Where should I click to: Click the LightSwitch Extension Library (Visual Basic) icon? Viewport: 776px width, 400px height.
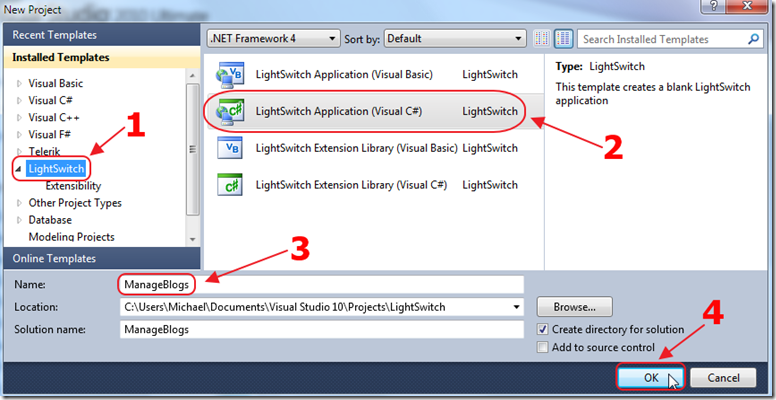[x=229, y=148]
